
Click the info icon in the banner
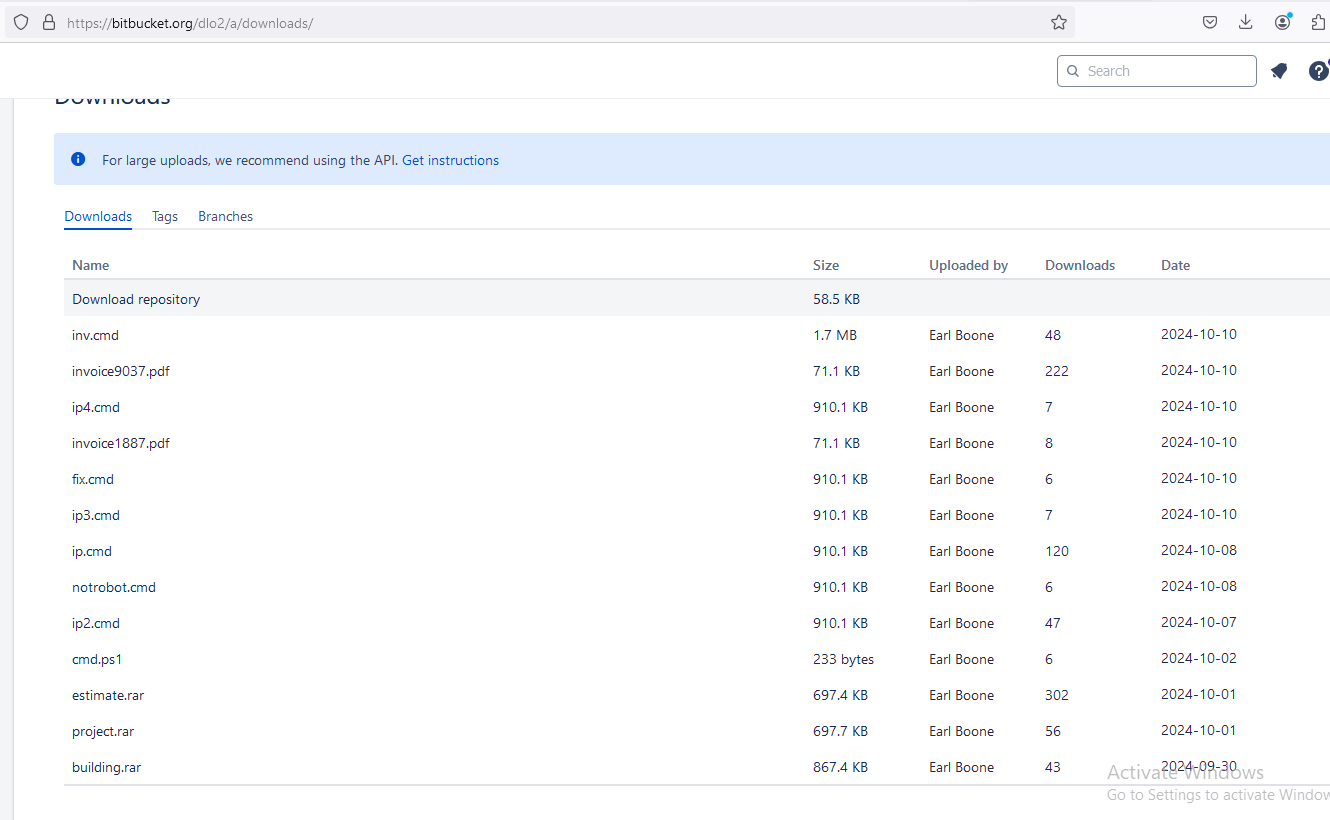[x=78, y=159]
